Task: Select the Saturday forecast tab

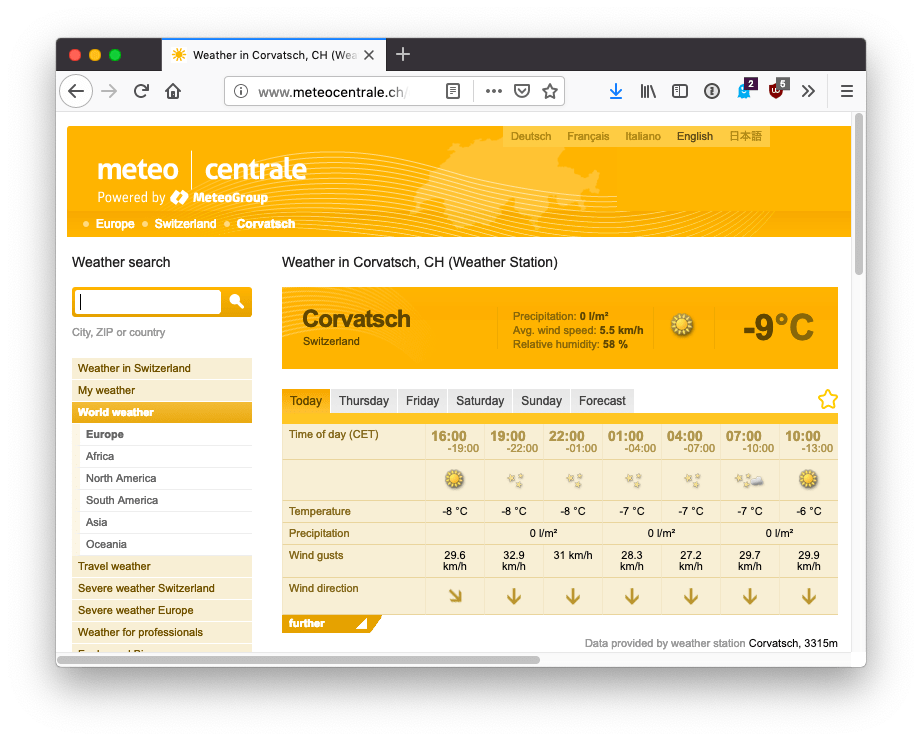Action: pos(480,401)
